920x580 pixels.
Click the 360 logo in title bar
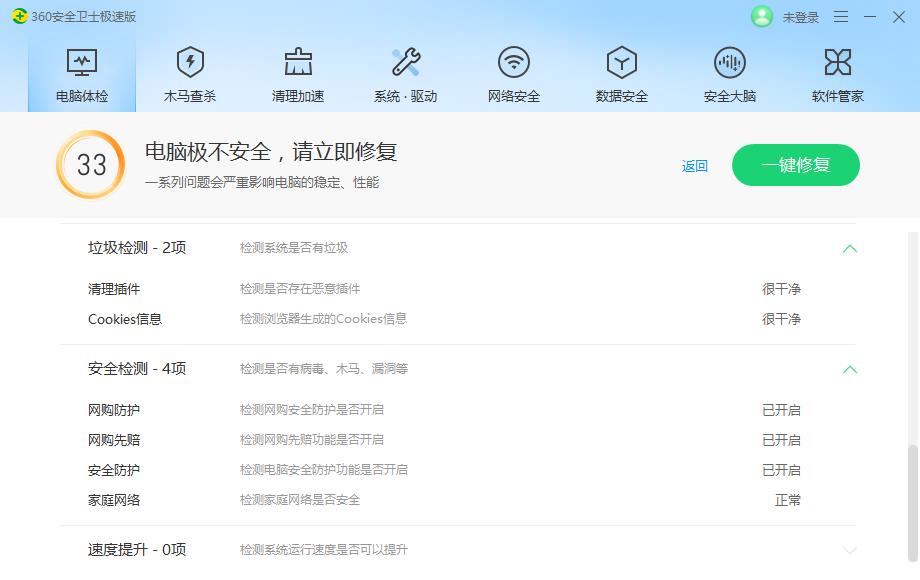(20, 17)
